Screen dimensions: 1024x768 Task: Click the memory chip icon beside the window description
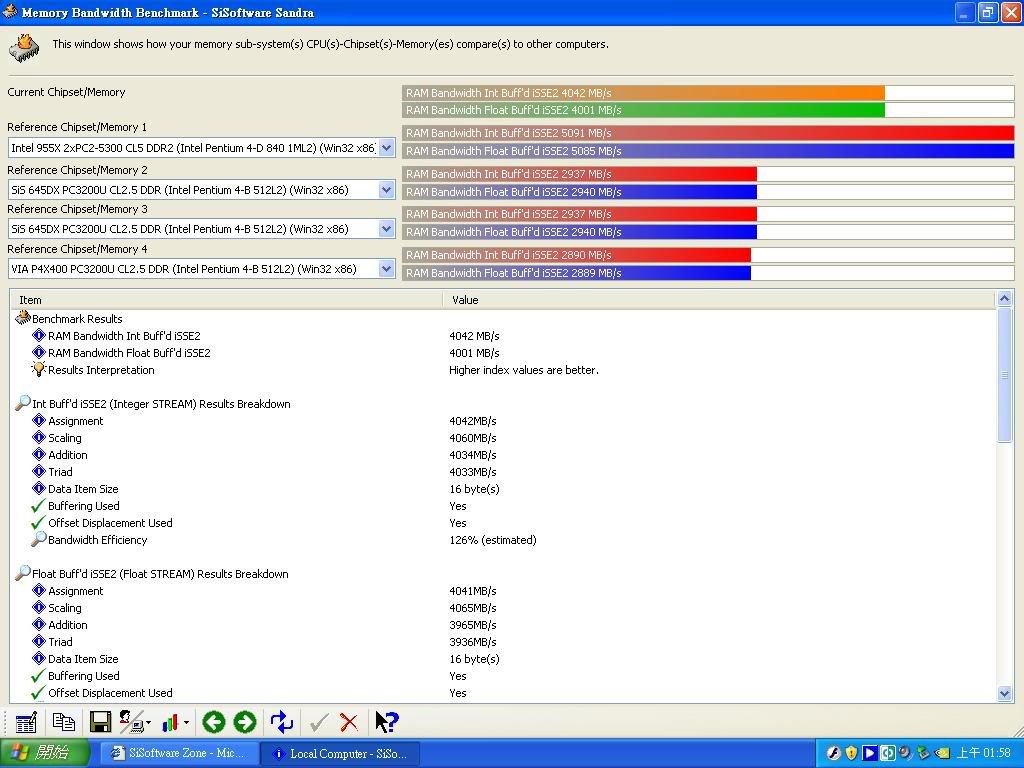24,48
